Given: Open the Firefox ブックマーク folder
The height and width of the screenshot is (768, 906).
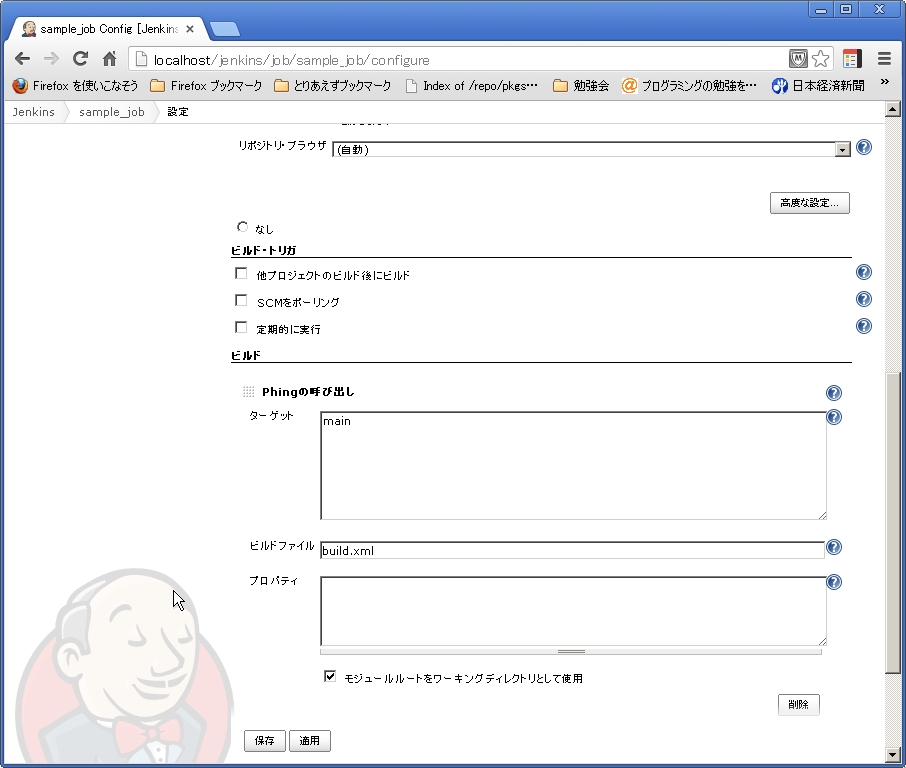Looking at the screenshot, I should tap(206, 86).
